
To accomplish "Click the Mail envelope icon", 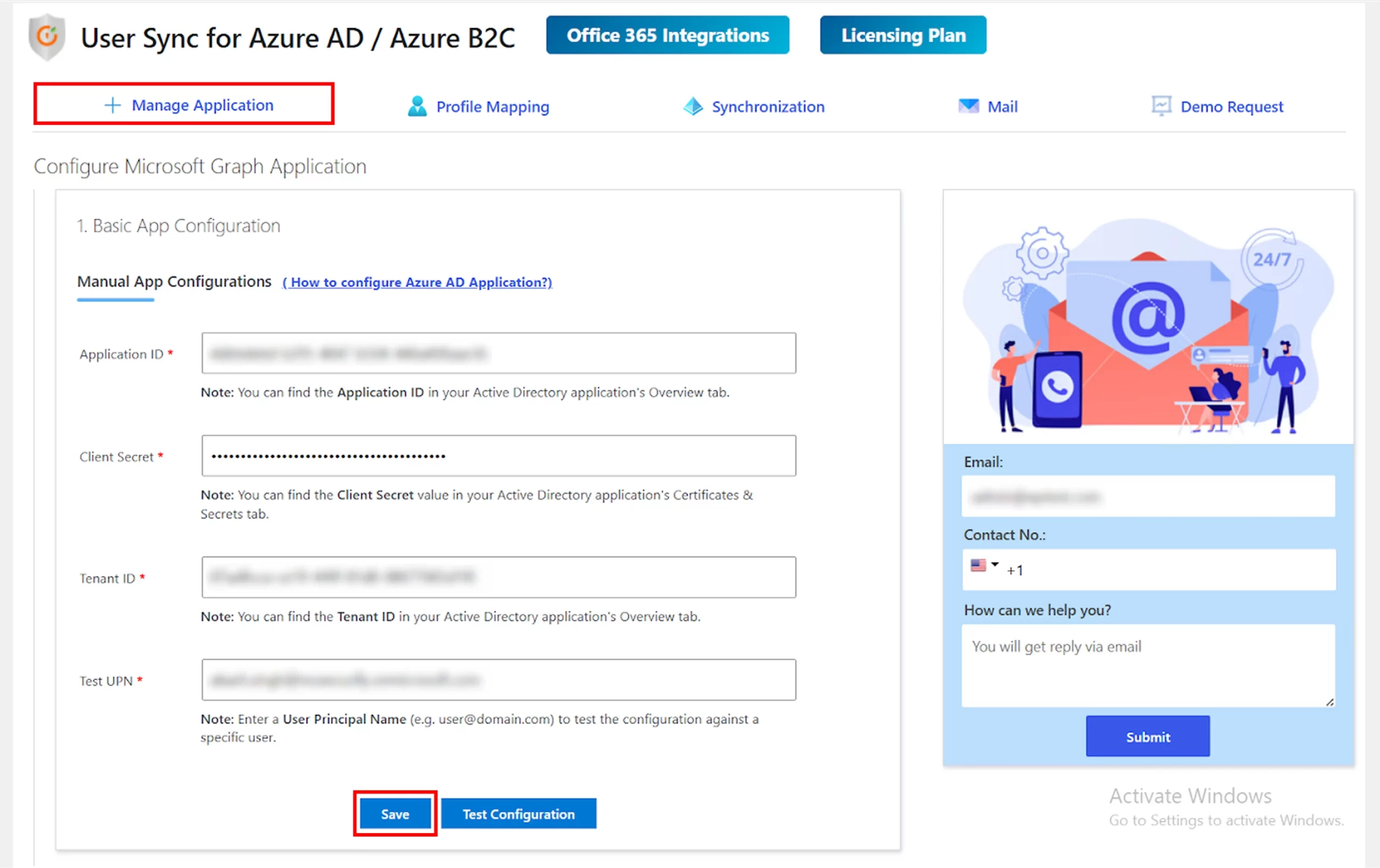I will click(969, 106).
